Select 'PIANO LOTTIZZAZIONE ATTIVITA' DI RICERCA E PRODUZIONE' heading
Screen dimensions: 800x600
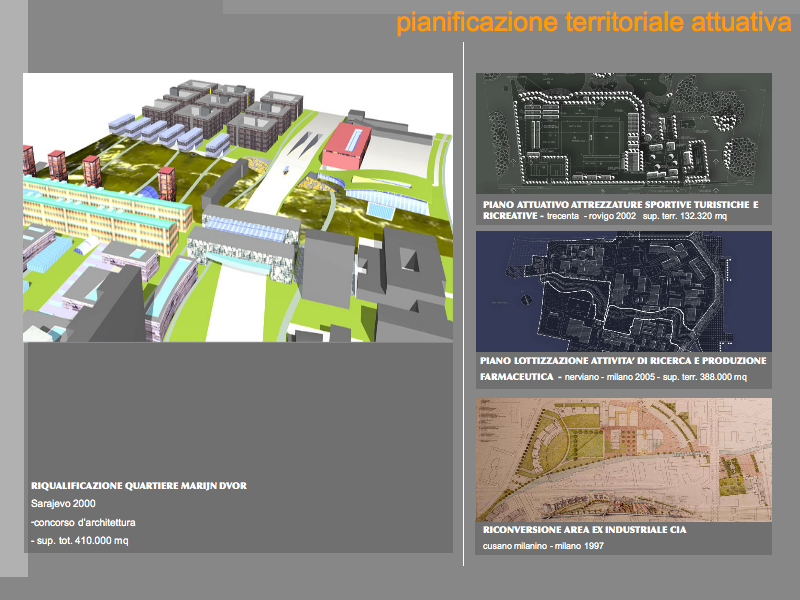[623, 361]
